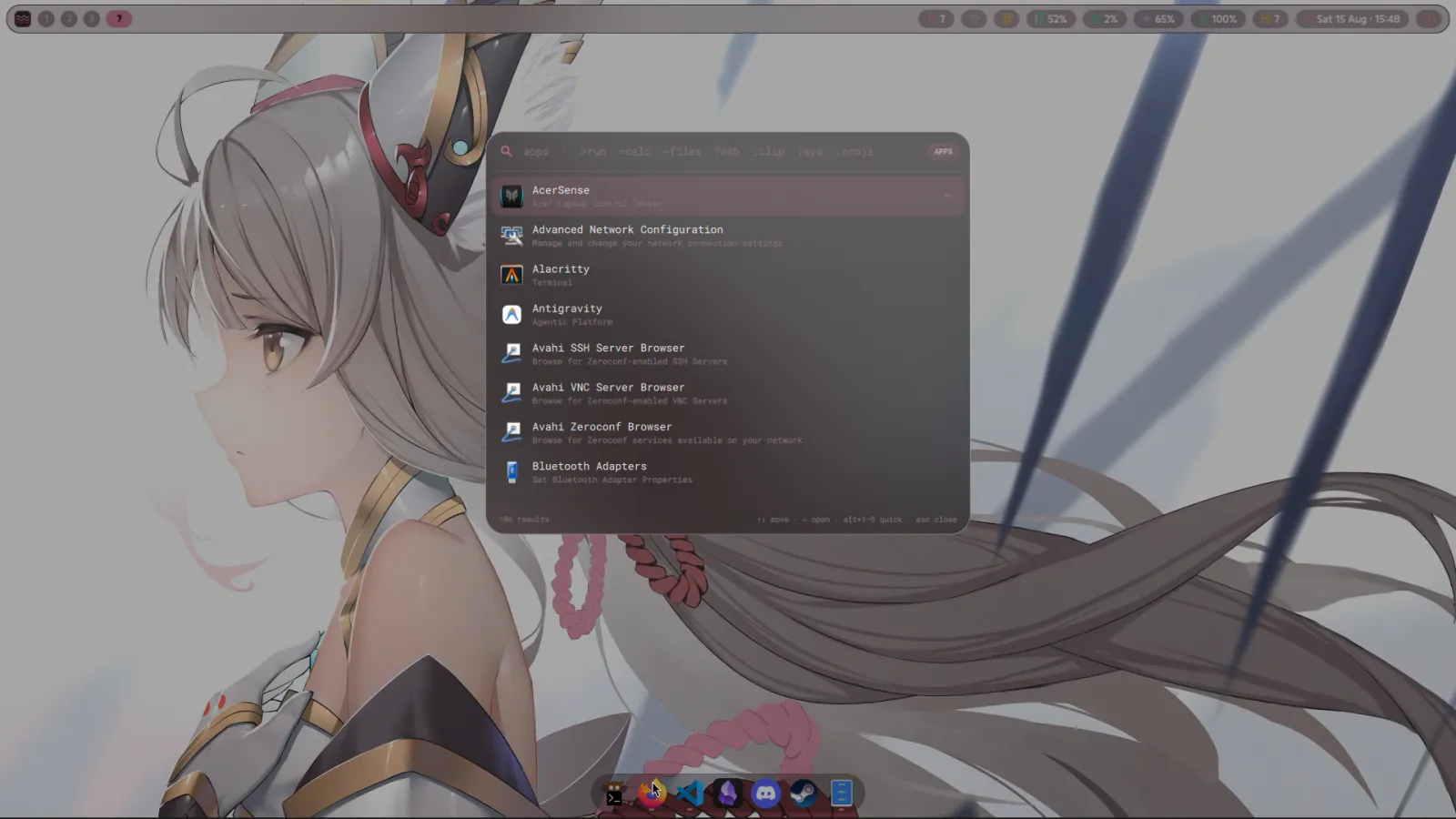Viewport: 1456px width, 819px height.
Task: Open the file manager dock icon
Action: pos(841,794)
